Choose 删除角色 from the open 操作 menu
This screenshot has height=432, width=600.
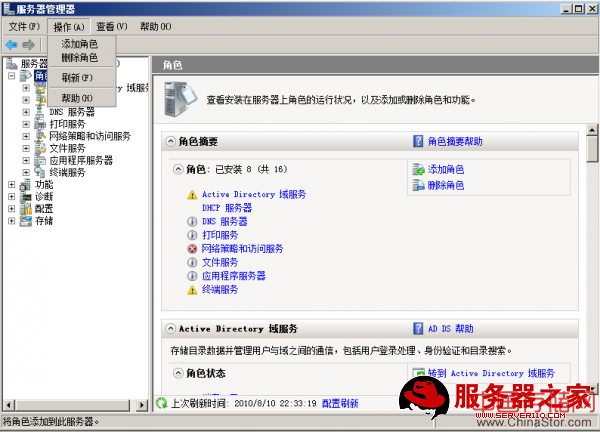coord(79,58)
